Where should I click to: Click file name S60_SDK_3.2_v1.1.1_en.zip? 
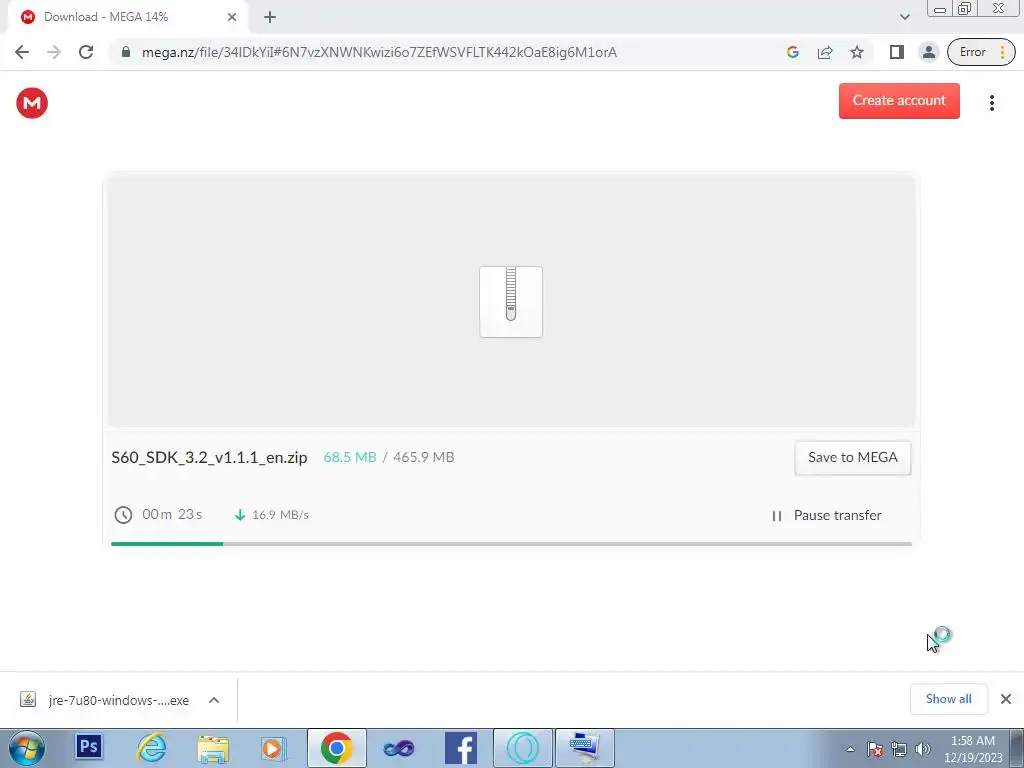point(209,457)
